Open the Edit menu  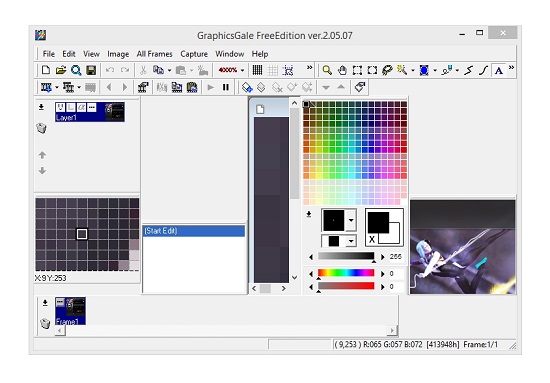pyautogui.click(x=69, y=54)
